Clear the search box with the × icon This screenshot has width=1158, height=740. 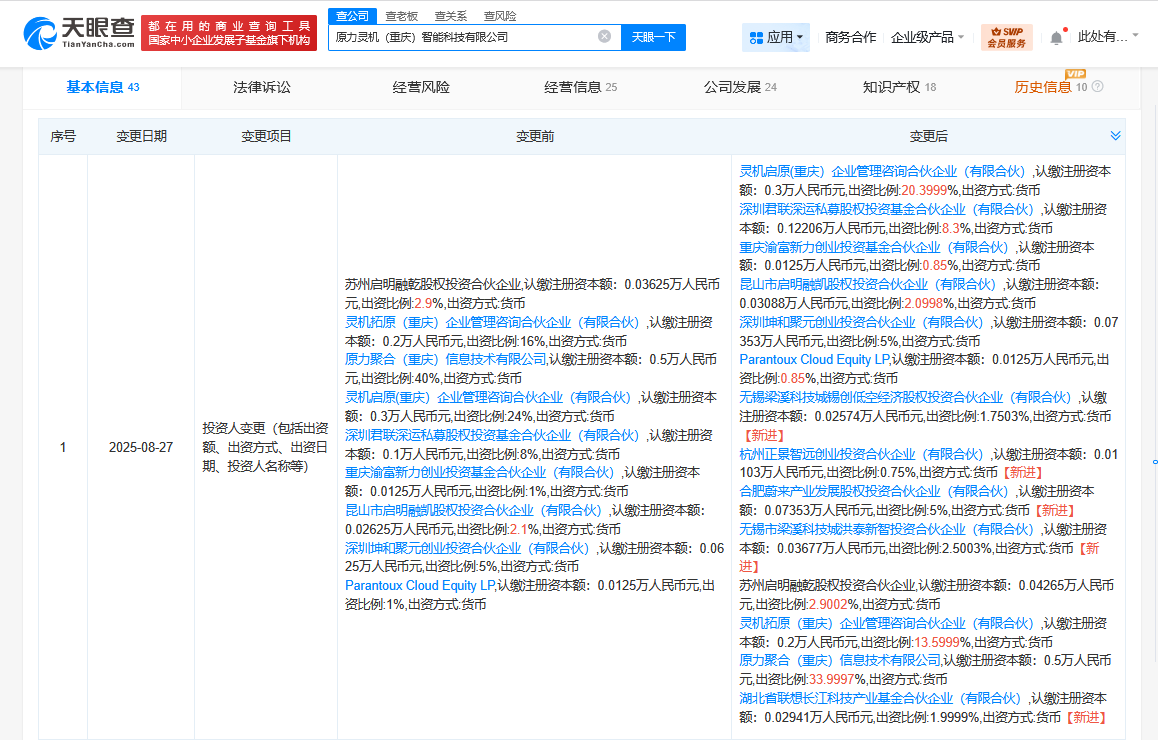coord(604,36)
